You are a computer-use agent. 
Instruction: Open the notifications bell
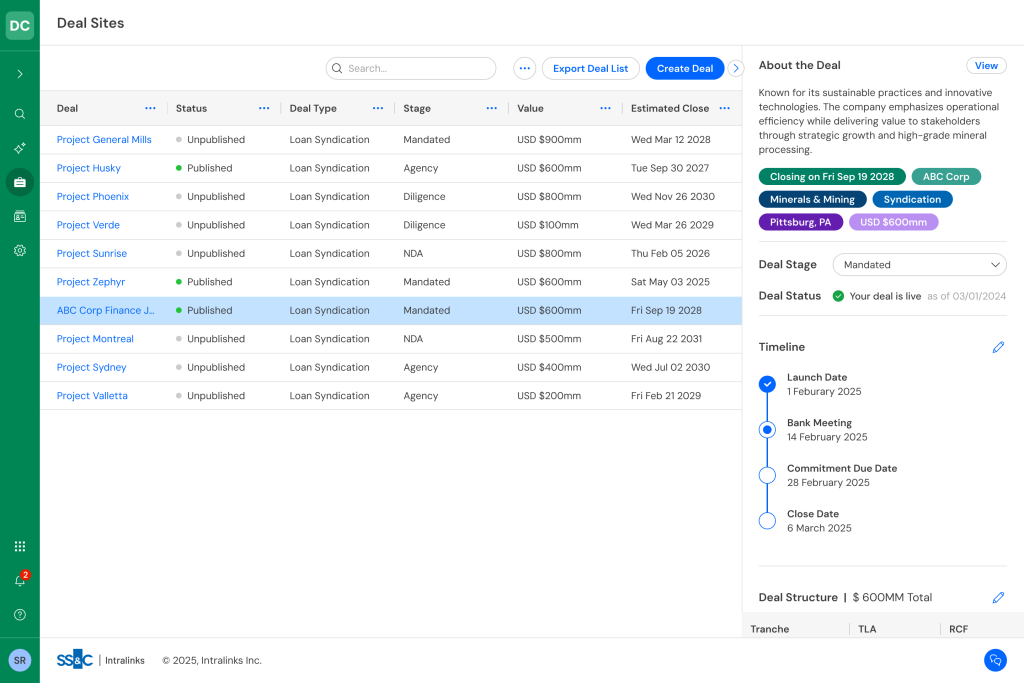pyautogui.click(x=20, y=580)
